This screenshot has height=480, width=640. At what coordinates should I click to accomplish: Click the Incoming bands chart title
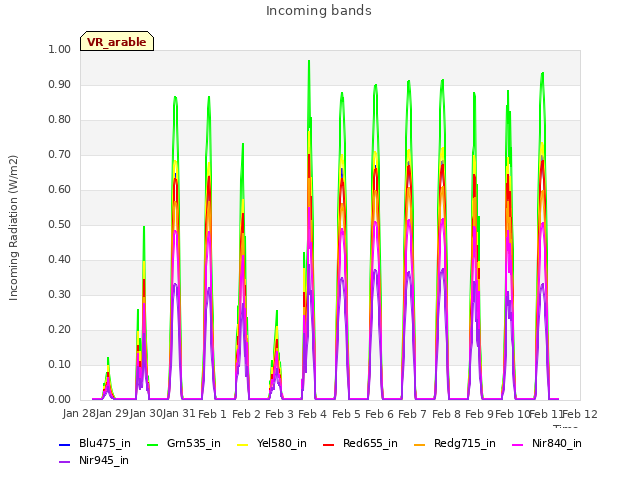tap(319, 11)
